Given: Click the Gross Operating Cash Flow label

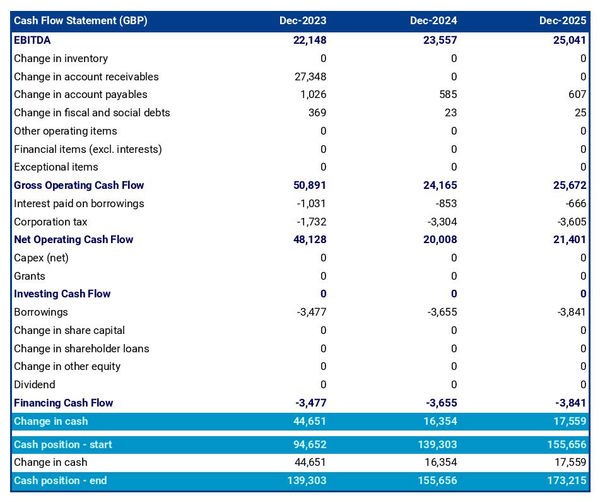Looking at the screenshot, I should click(x=78, y=186).
